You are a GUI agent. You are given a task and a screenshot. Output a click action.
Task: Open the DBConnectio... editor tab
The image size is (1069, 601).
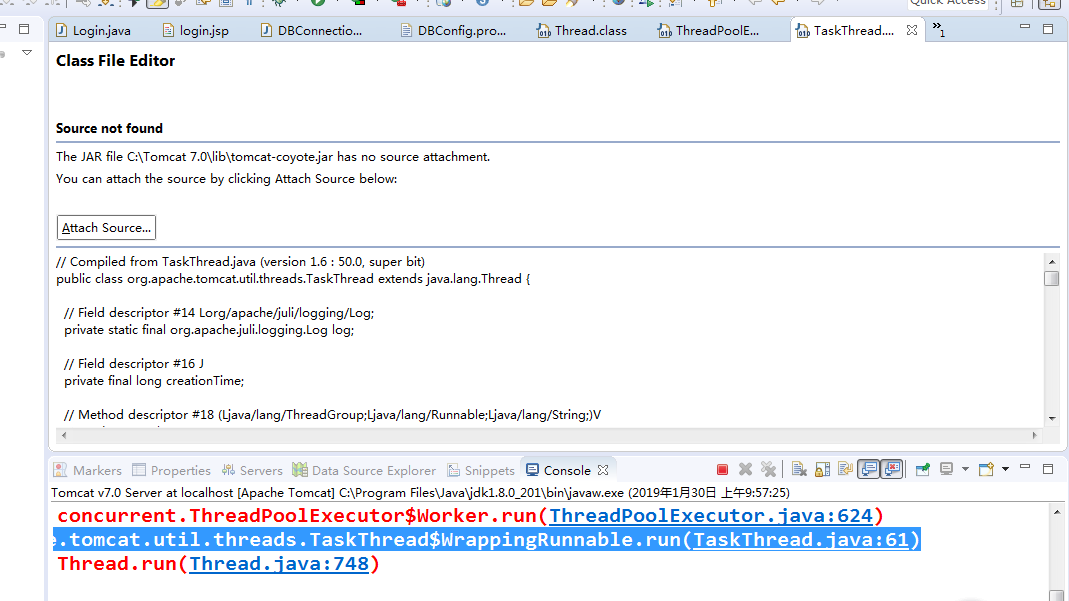pyautogui.click(x=312, y=31)
